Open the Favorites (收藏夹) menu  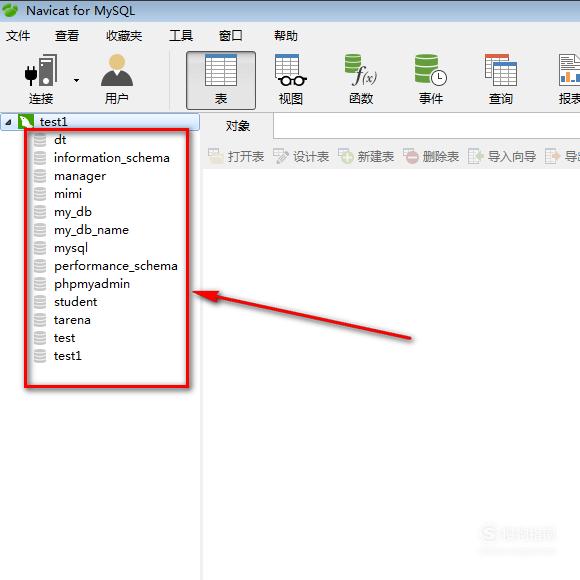124,36
